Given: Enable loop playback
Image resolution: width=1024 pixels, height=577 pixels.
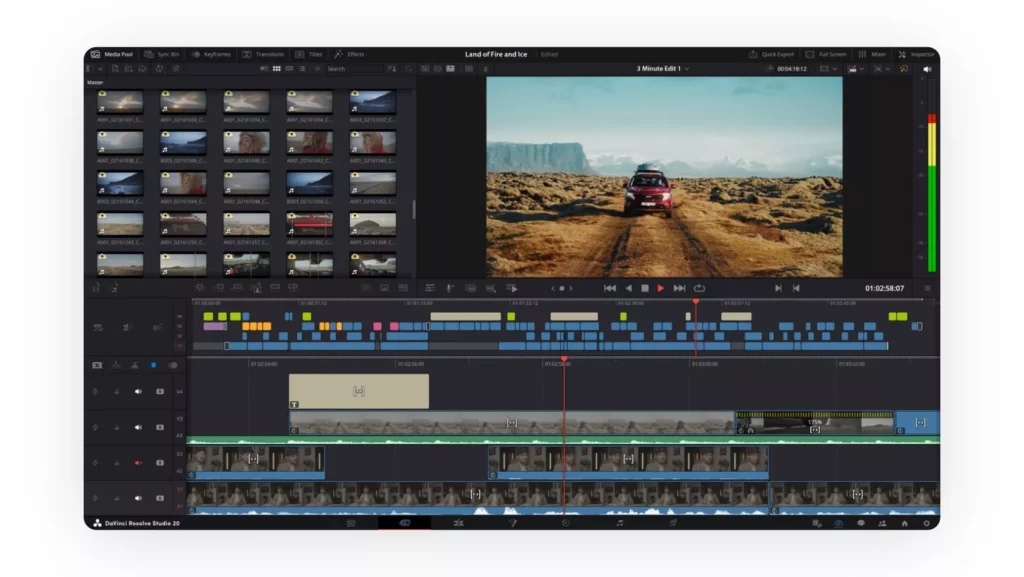Looking at the screenshot, I should (x=700, y=289).
